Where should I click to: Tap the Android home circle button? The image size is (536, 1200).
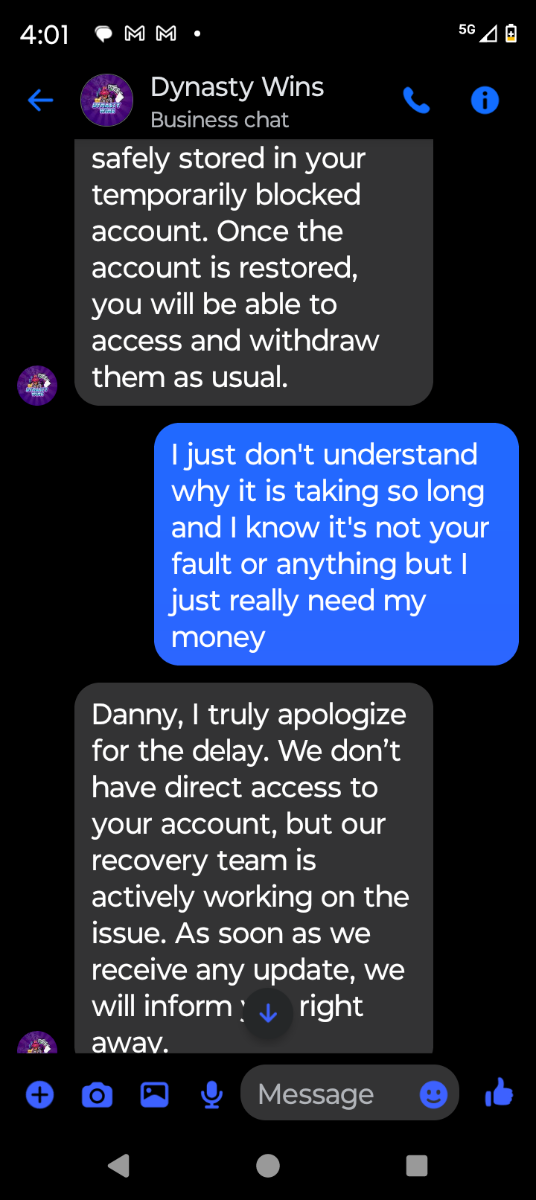click(x=268, y=1165)
